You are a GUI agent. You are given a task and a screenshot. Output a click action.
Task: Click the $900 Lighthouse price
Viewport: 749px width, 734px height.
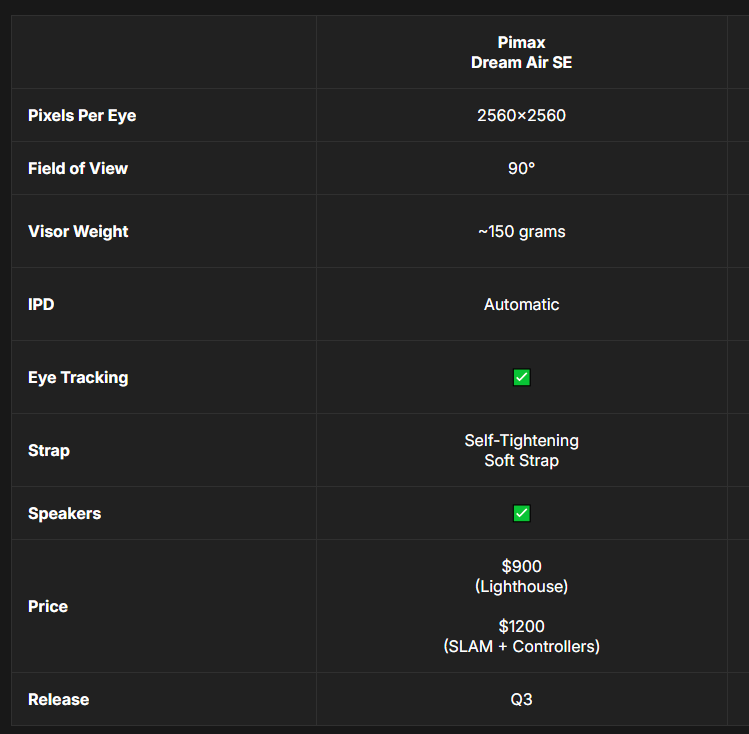tap(521, 577)
